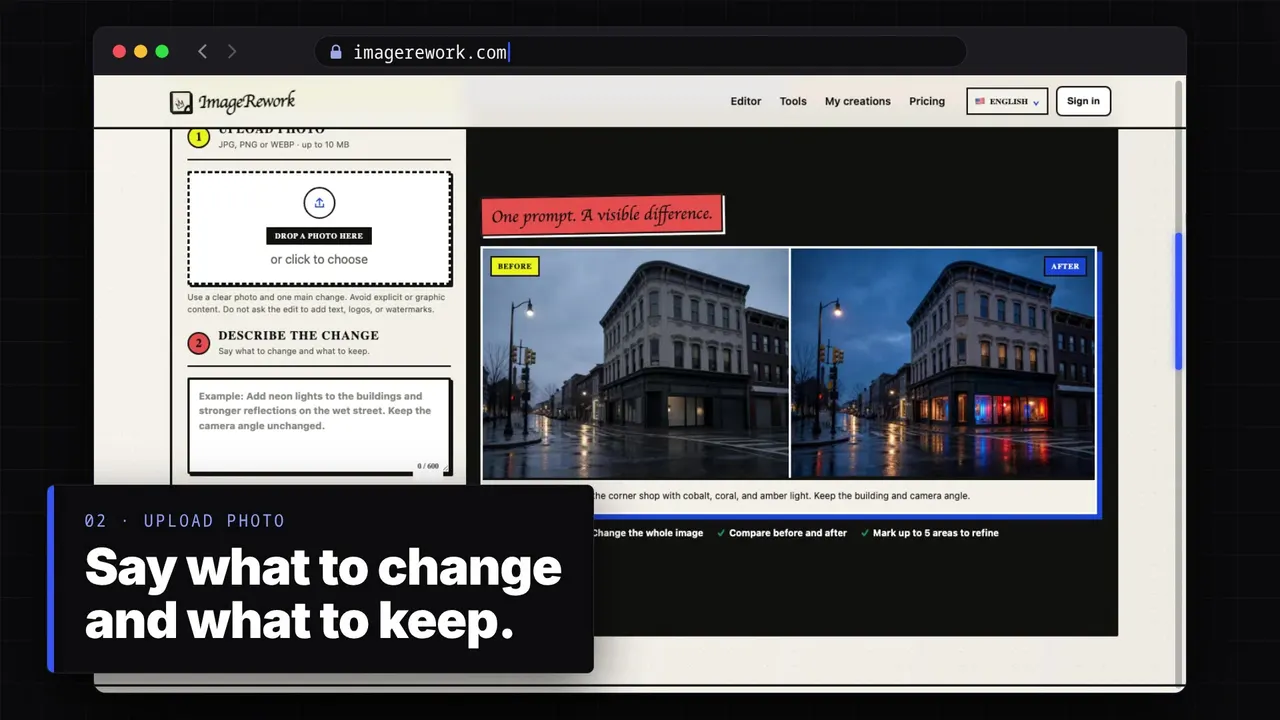Viewport: 1280px width, 720px height.
Task: Click the blue AFTER label
Action: (x=1065, y=266)
